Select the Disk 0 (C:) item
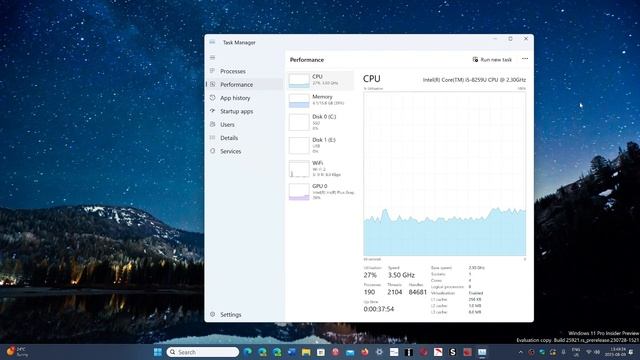 (x=320, y=122)
